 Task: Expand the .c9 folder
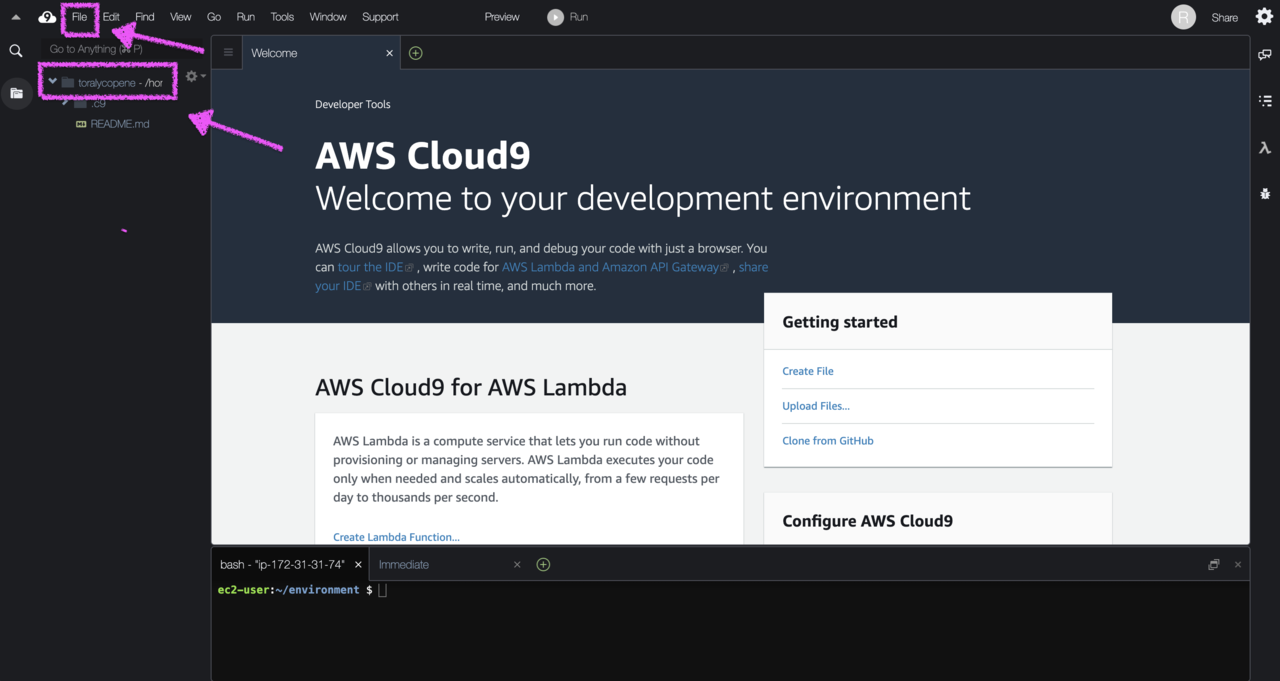pos(65,103)
